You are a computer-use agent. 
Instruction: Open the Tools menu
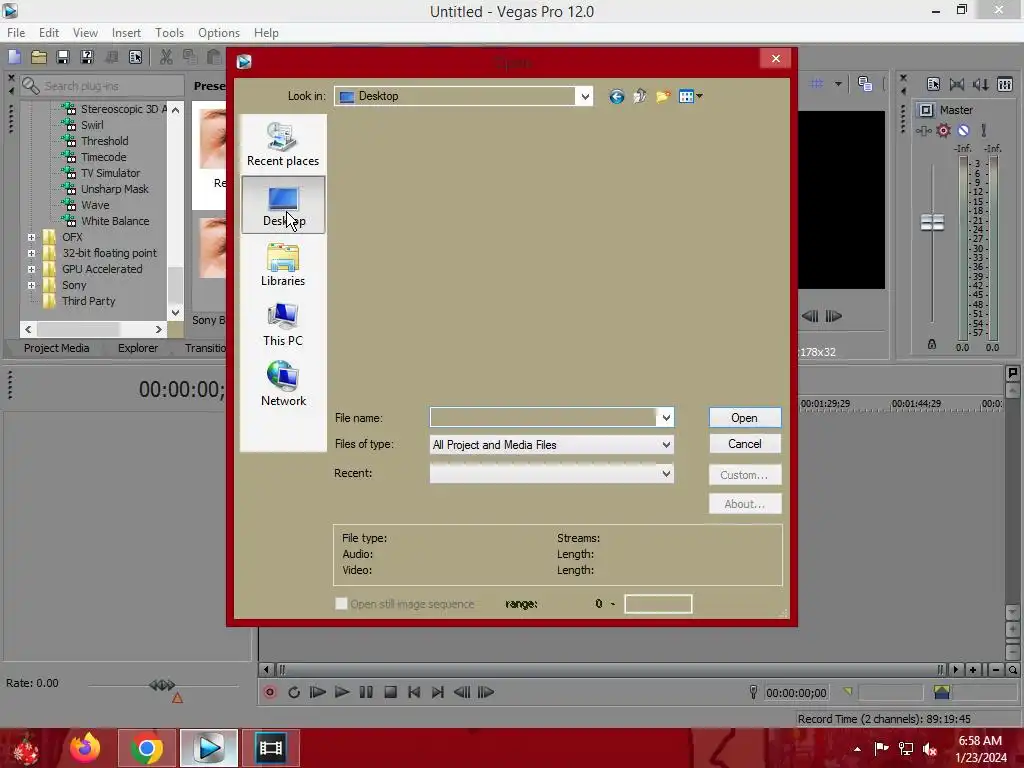pyautogui.click(x=169, y=33)
